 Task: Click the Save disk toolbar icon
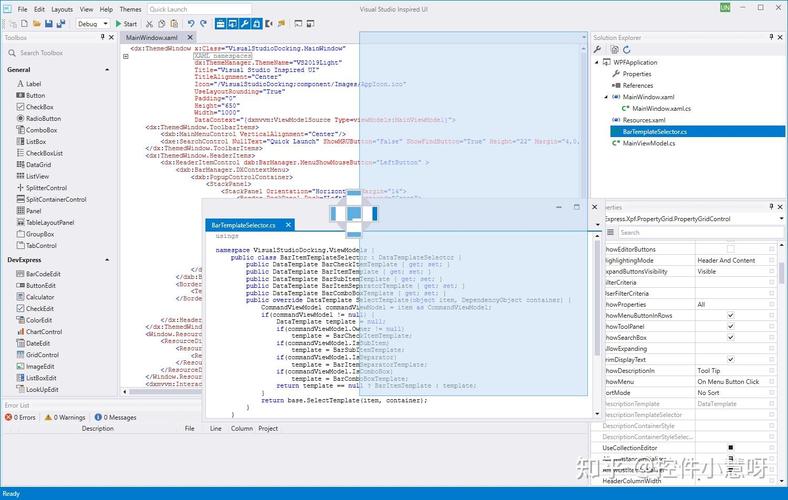tap(49, 23)
